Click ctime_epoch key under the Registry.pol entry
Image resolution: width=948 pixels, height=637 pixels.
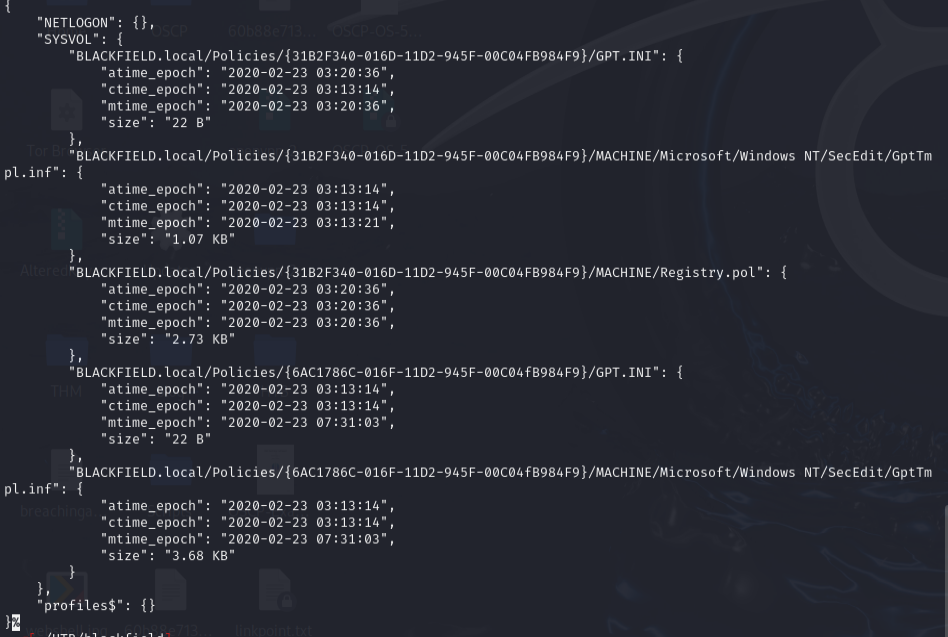click(152, 306)
